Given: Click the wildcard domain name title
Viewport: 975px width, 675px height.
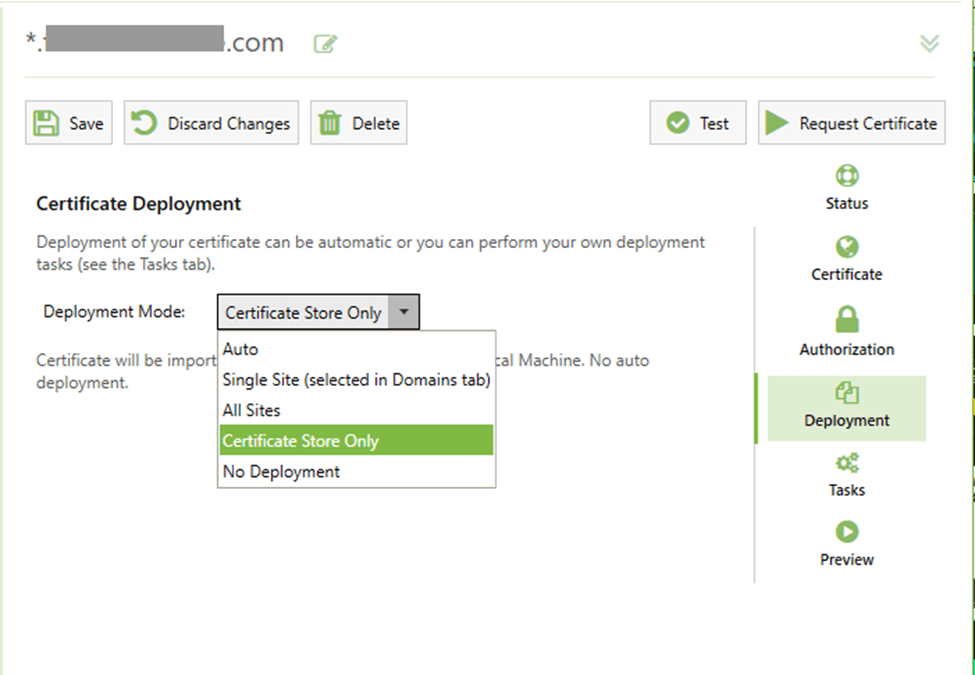Looking at the screenshot, I should pyautogui.click(x=155, y=43).
